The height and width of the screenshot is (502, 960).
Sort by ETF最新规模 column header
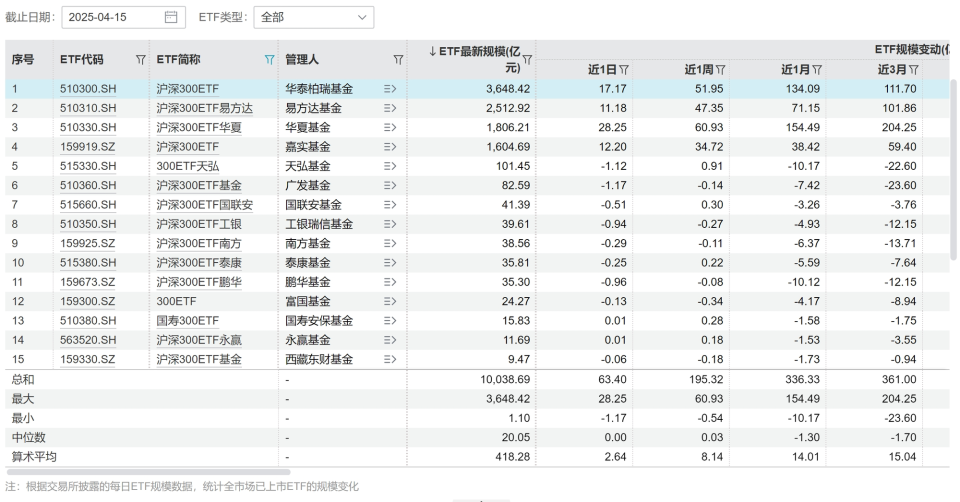pos(474,59)
